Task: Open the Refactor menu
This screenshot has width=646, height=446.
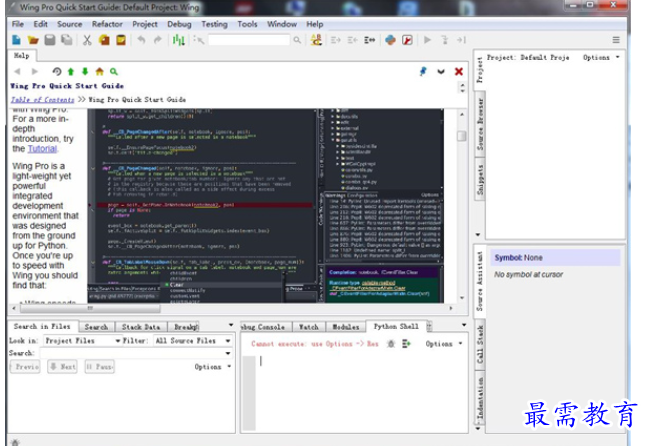Action: click(107, 24)
